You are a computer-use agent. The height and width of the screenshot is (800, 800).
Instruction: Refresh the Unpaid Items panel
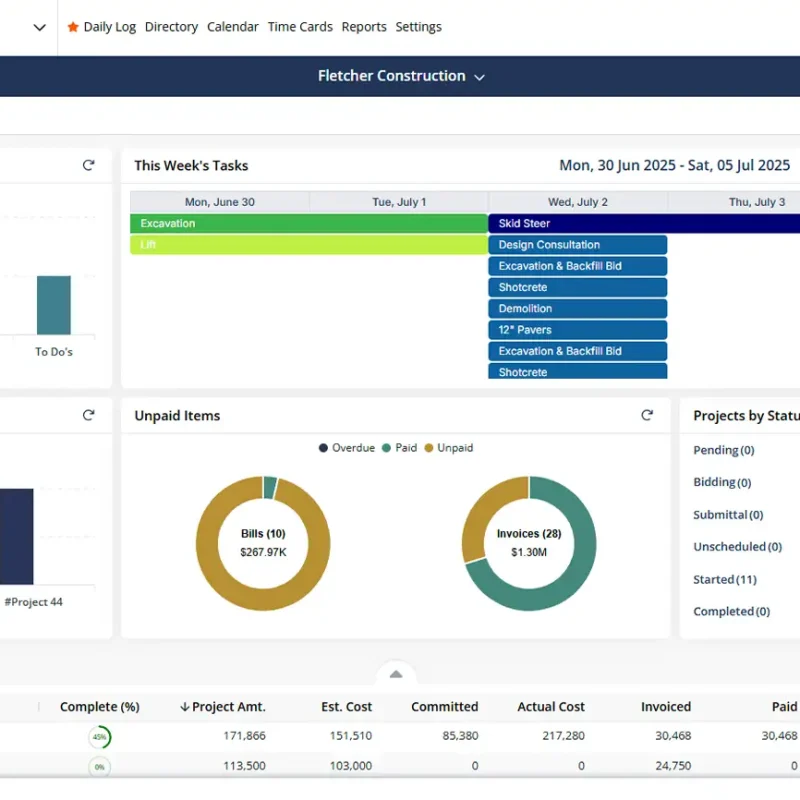click(647, 415)
